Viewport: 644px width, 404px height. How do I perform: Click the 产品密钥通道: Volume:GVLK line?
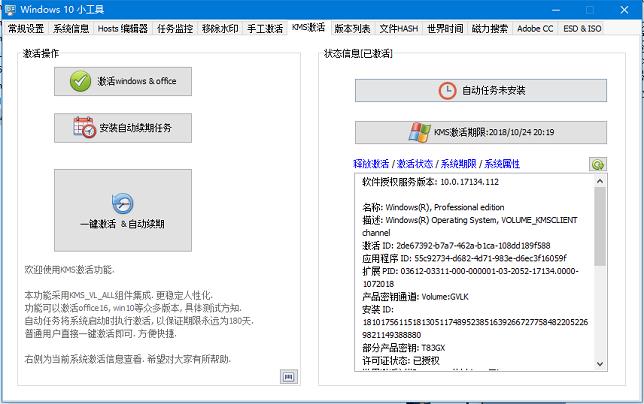pos(415,297)
